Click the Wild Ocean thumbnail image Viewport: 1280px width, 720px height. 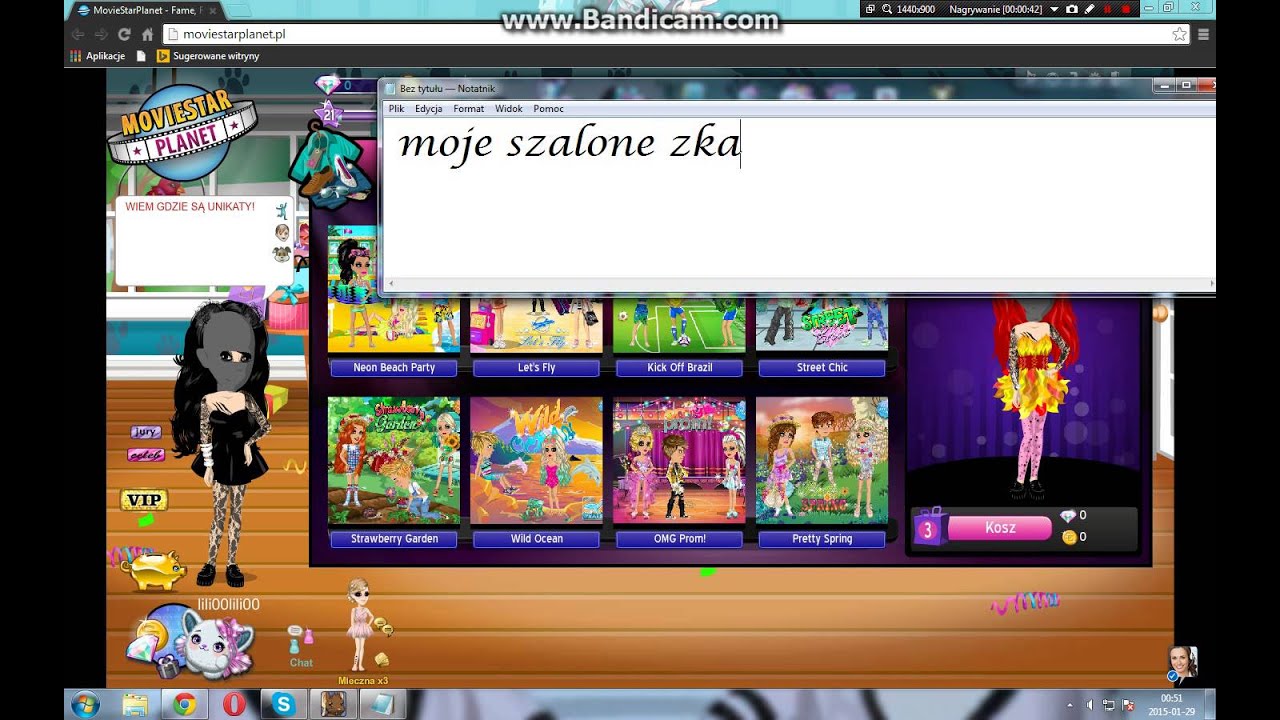(x=536, y=460)
